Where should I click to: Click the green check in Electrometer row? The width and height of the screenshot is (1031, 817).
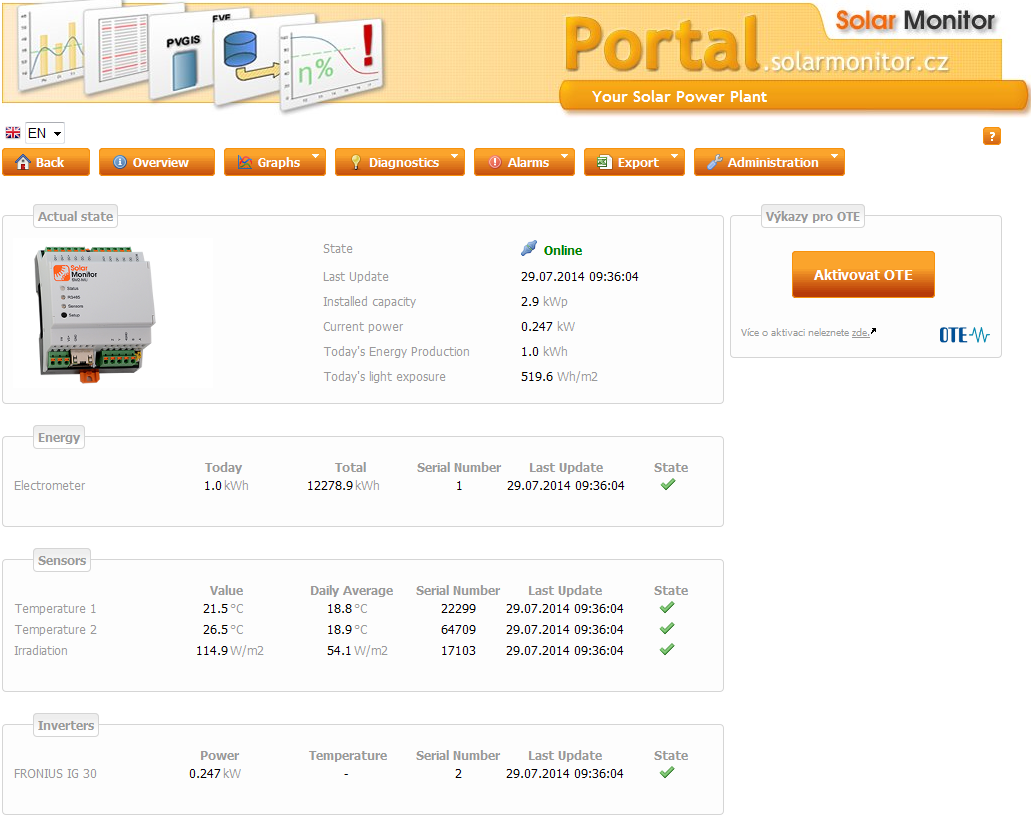(x=668, y=485)
